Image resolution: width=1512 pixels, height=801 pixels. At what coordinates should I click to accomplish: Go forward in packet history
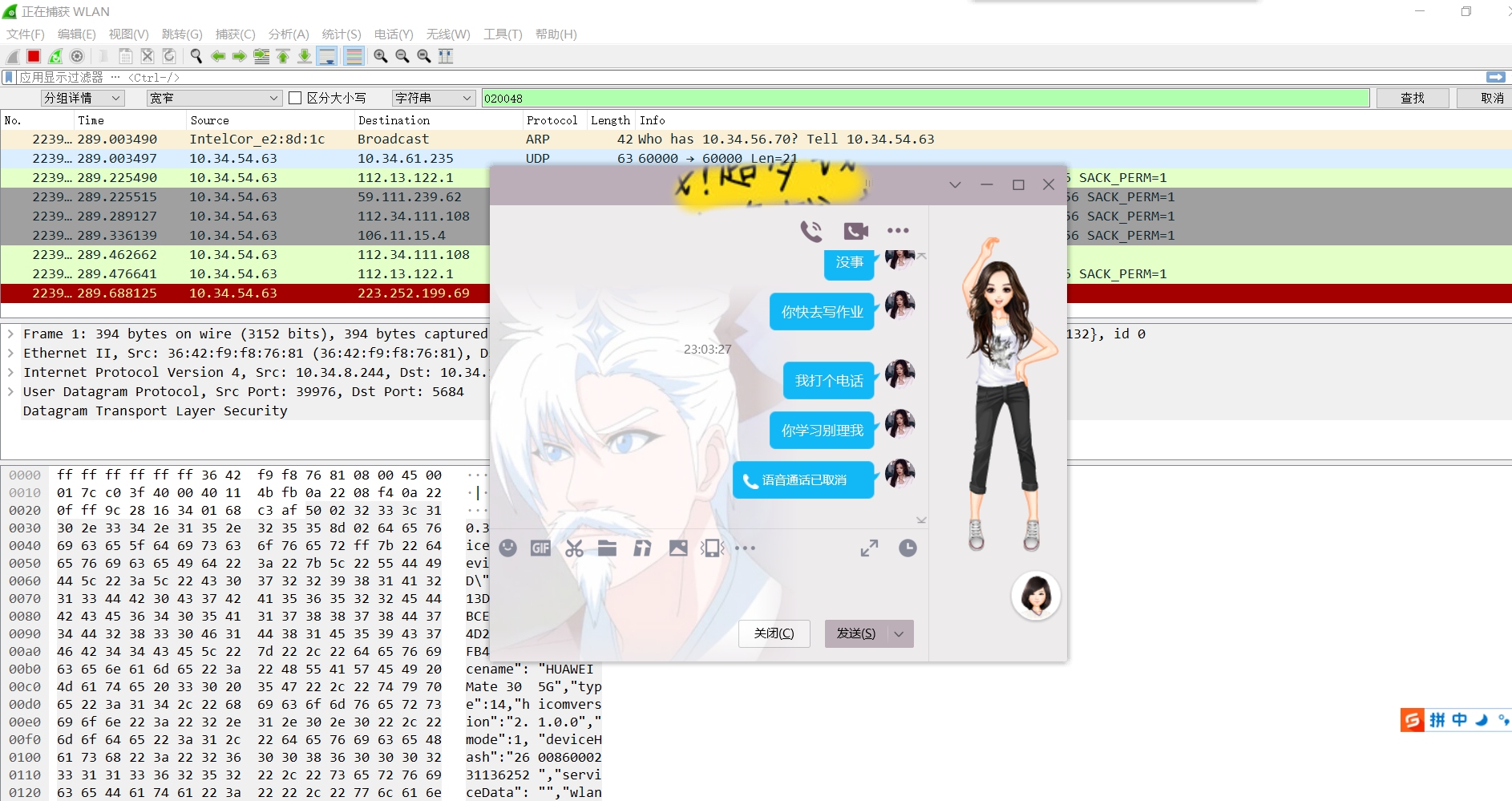click(240, 56)
